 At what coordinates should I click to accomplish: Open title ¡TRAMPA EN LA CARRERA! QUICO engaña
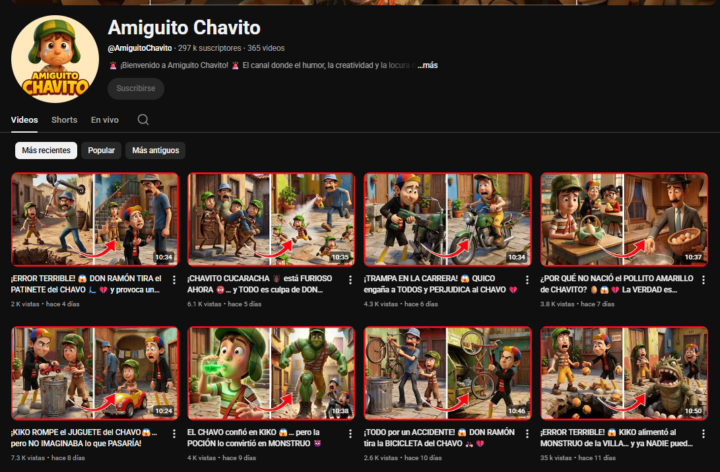(440, 284)
